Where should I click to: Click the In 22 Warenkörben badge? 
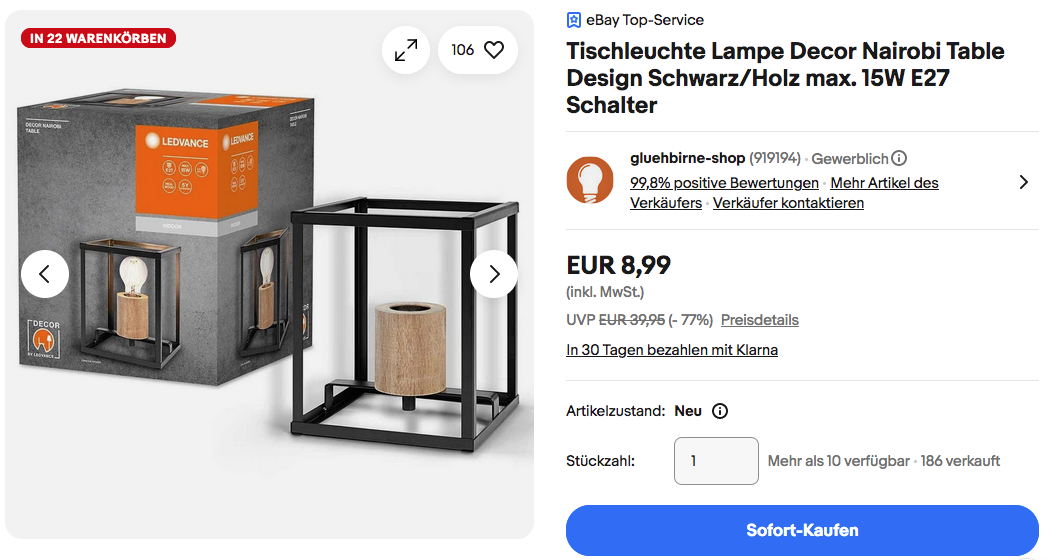[98, 38]
